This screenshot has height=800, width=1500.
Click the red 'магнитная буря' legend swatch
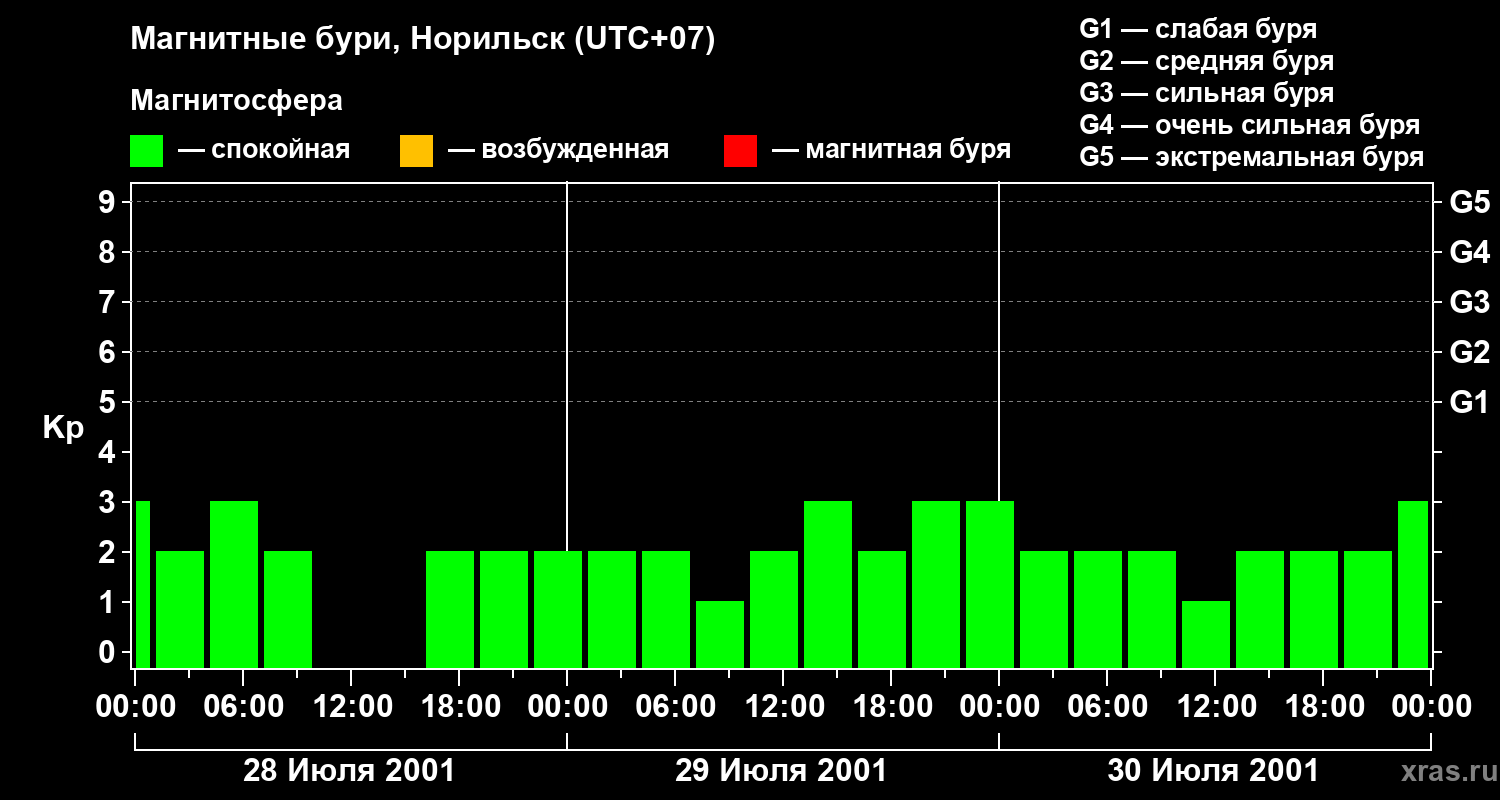(740, 151)
